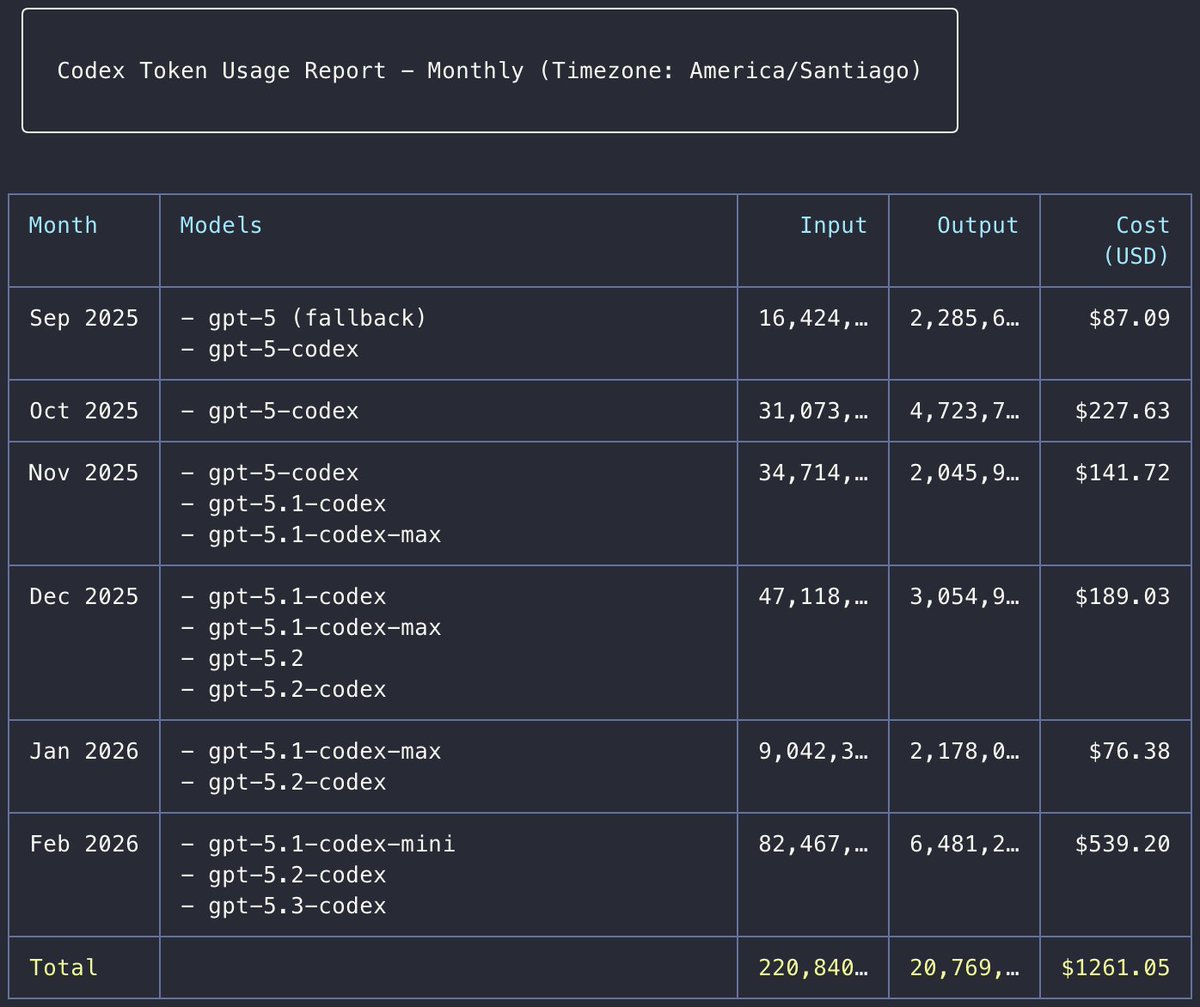Click the input value 47,118,…
This screenshot has width=1200, height=1007.
pyautogui.click(x=814, y=598)
